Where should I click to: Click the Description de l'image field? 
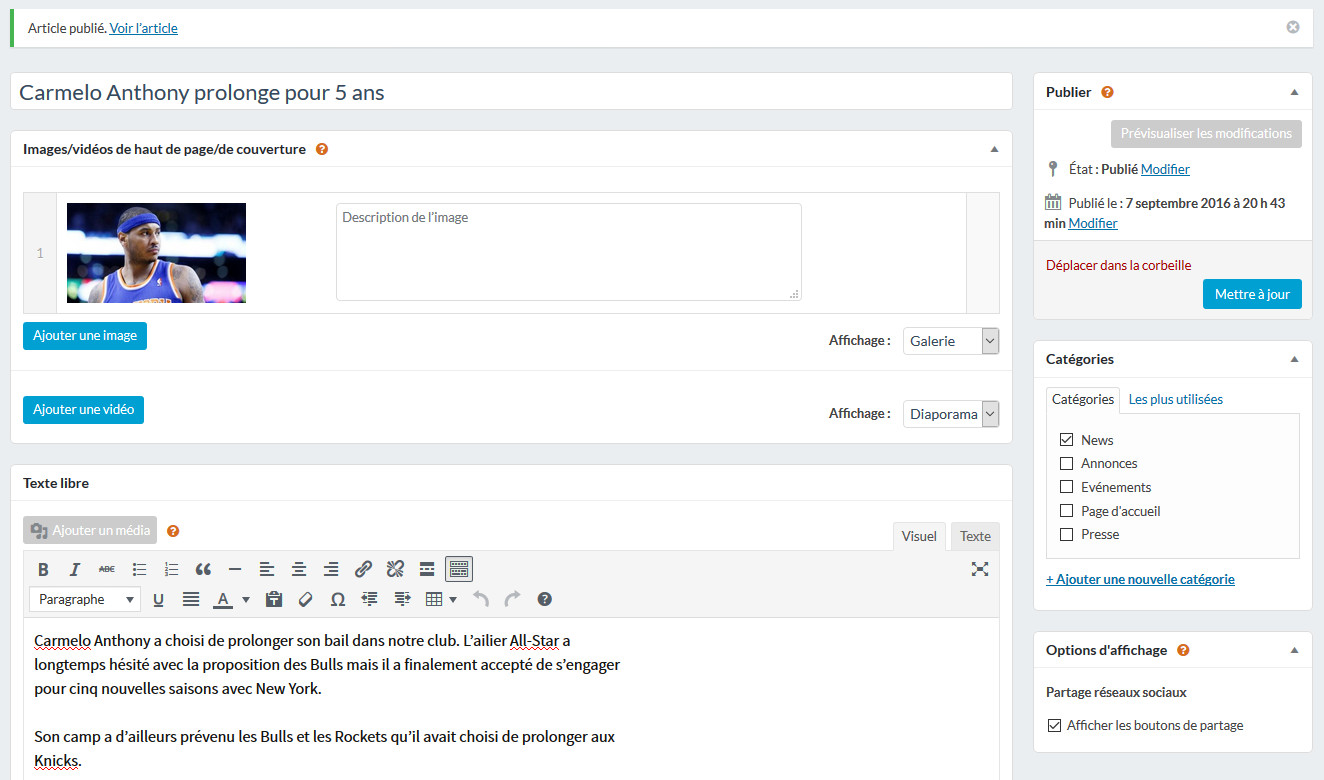[x=568, y=252]
